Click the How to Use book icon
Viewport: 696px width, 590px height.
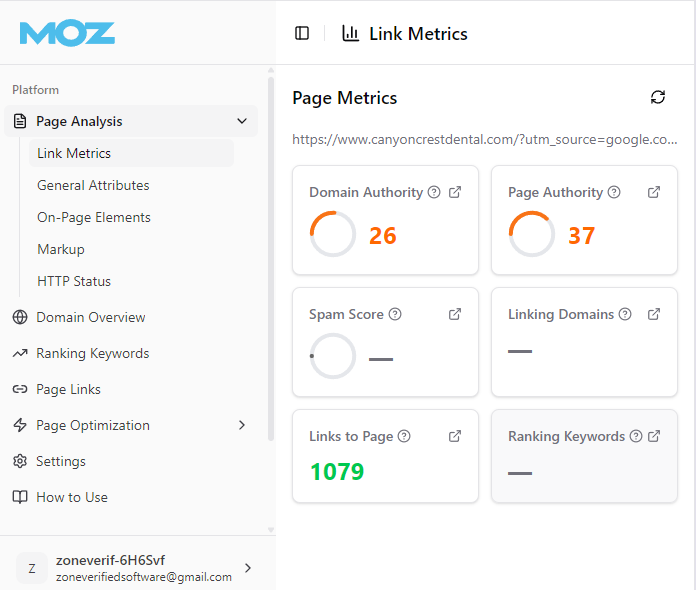click(x=20, y=497)
